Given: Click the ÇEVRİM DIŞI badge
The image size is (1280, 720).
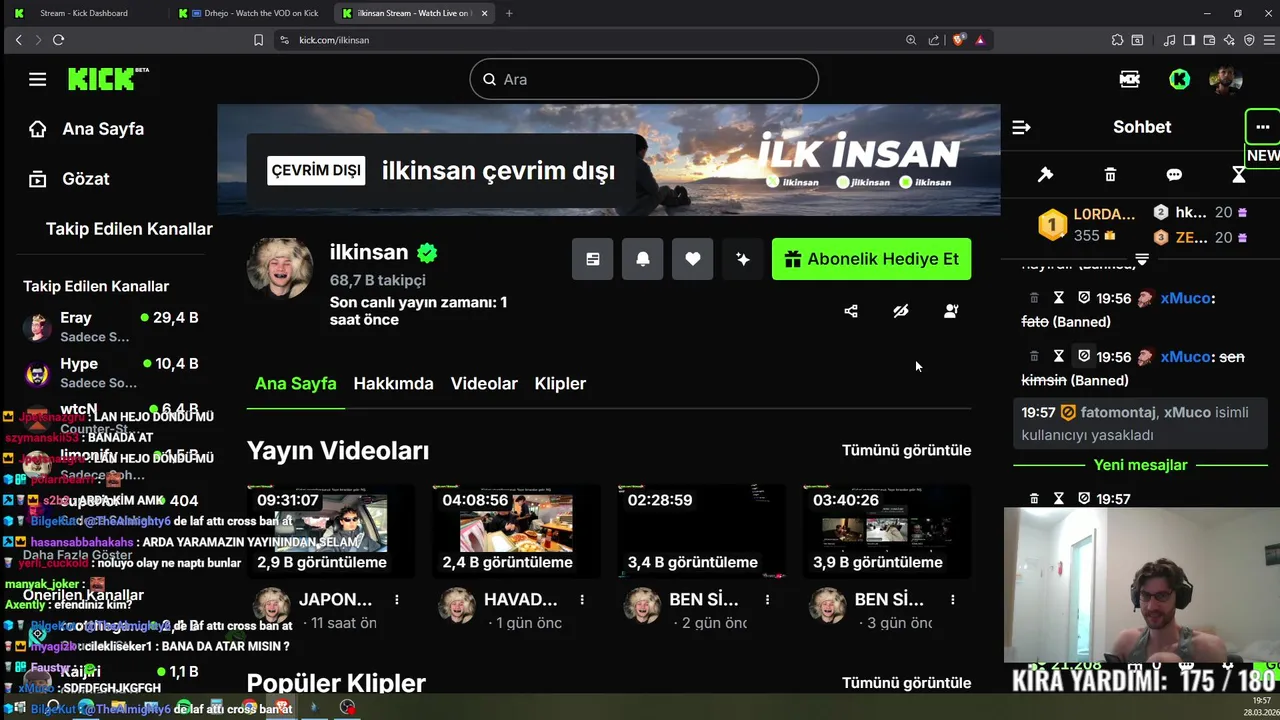Looking at the screenshot, I should 316,170.
